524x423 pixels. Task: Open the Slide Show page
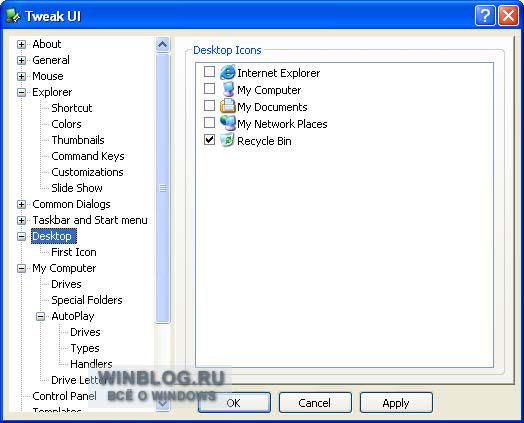[x=77, y=188]
